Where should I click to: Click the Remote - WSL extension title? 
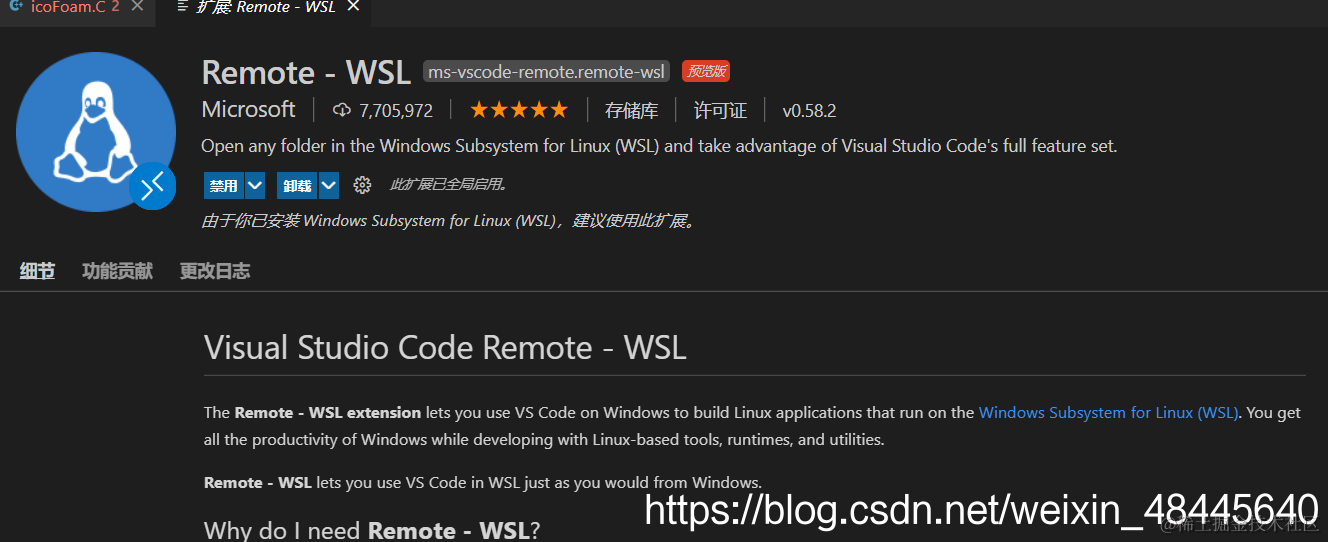(306, 72)
